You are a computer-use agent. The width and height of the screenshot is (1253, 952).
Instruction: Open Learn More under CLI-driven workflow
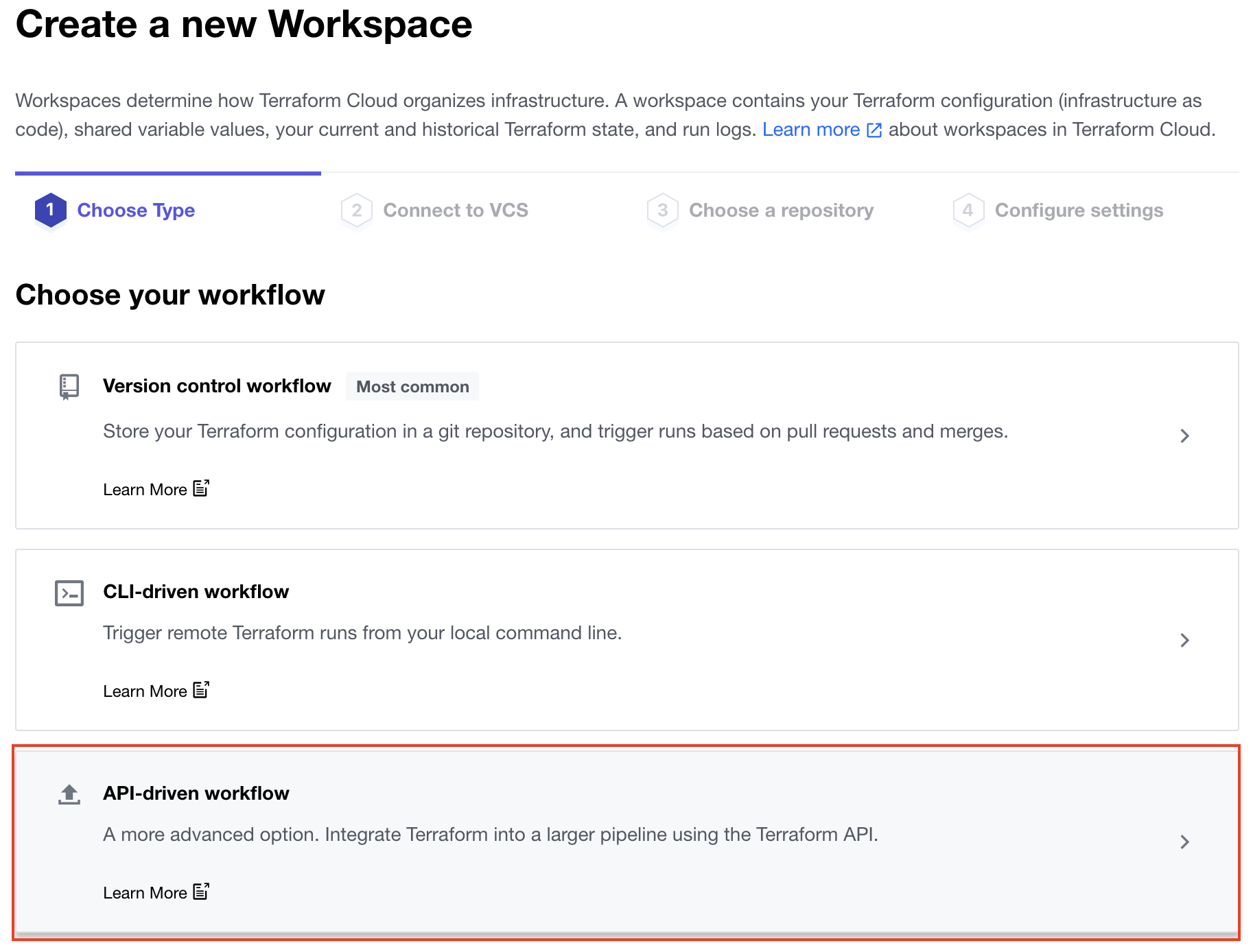click(x=145, y=691)
